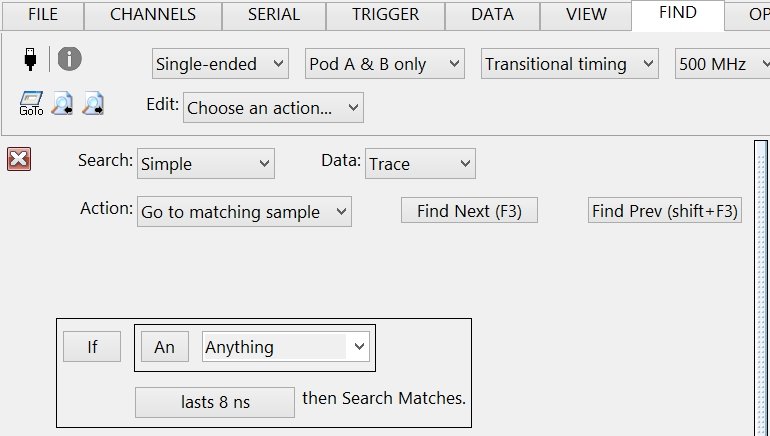
Task: Click the 'lasts 8 ns' duration button
Action: 215,402
